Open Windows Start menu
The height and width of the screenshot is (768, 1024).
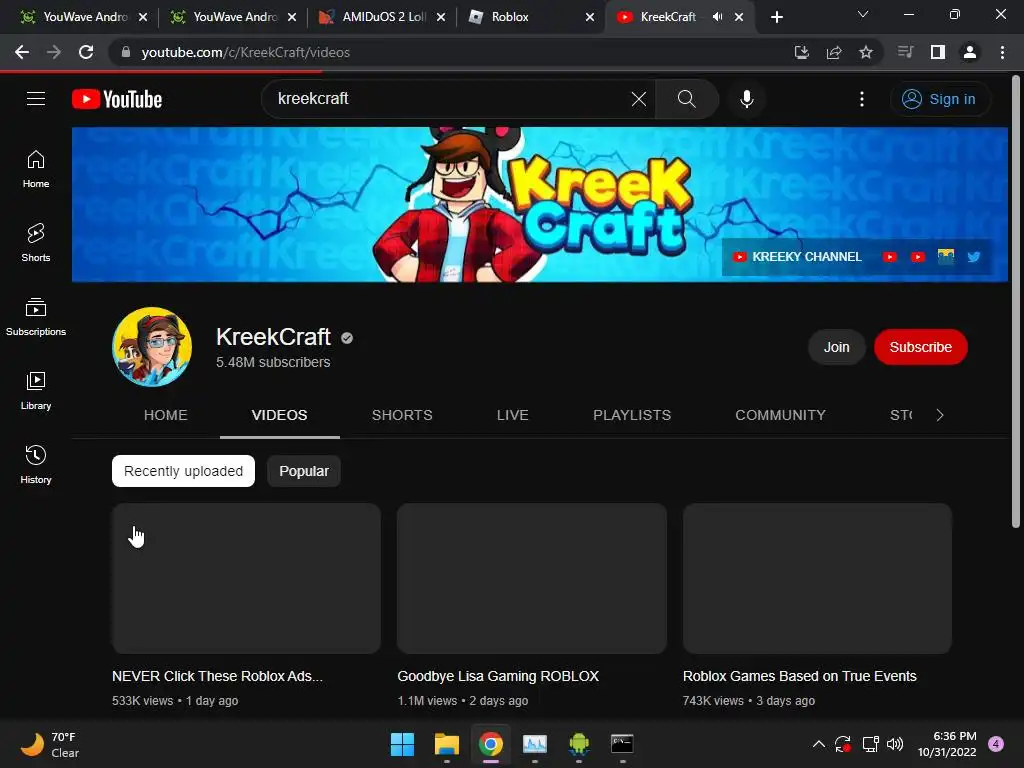(x=402, y=744)
